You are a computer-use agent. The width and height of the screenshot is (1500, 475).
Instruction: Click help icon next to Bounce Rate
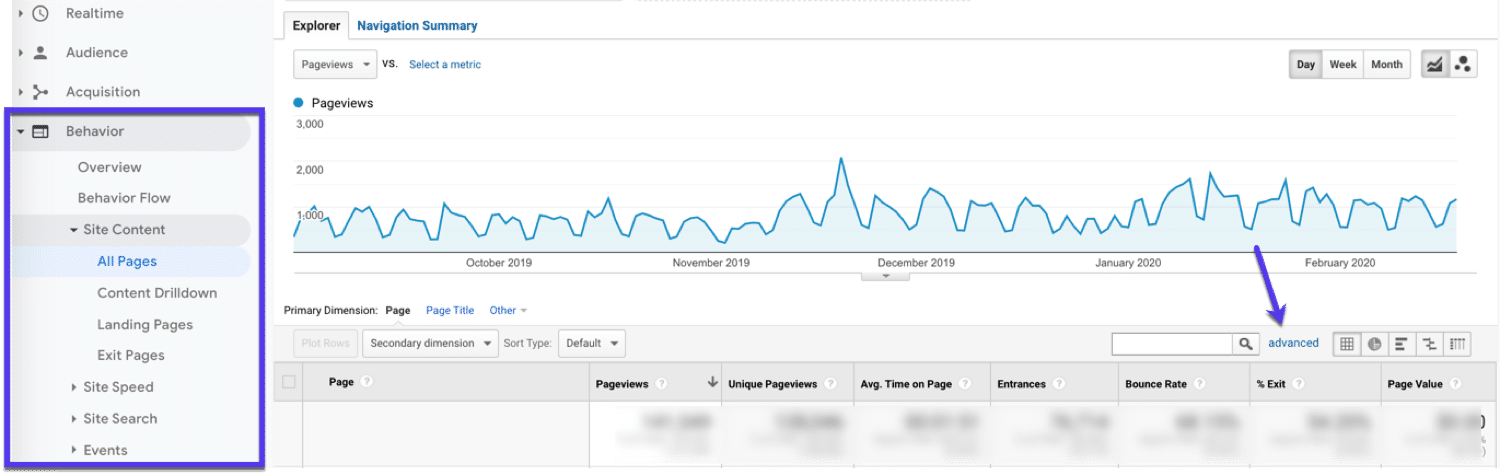point(1199,384)
